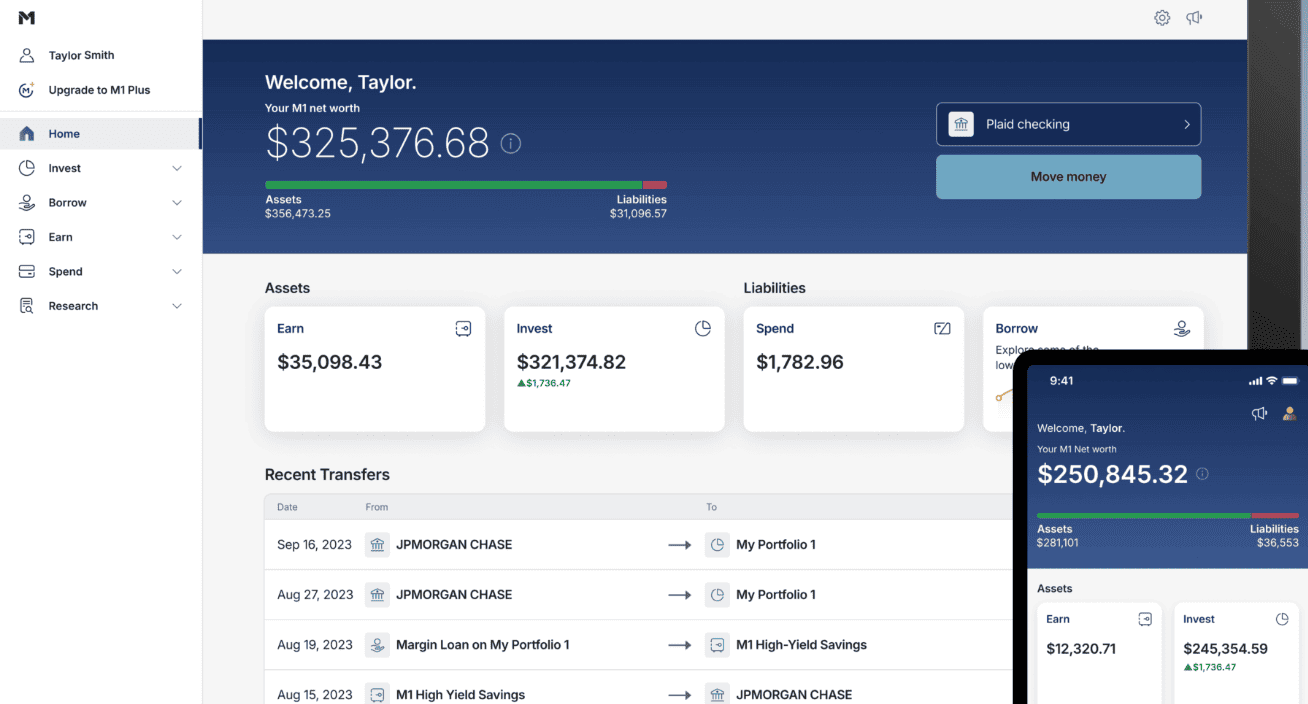Click the bank icon beside JPMORGAN CHASE

[x=377, y=544]
